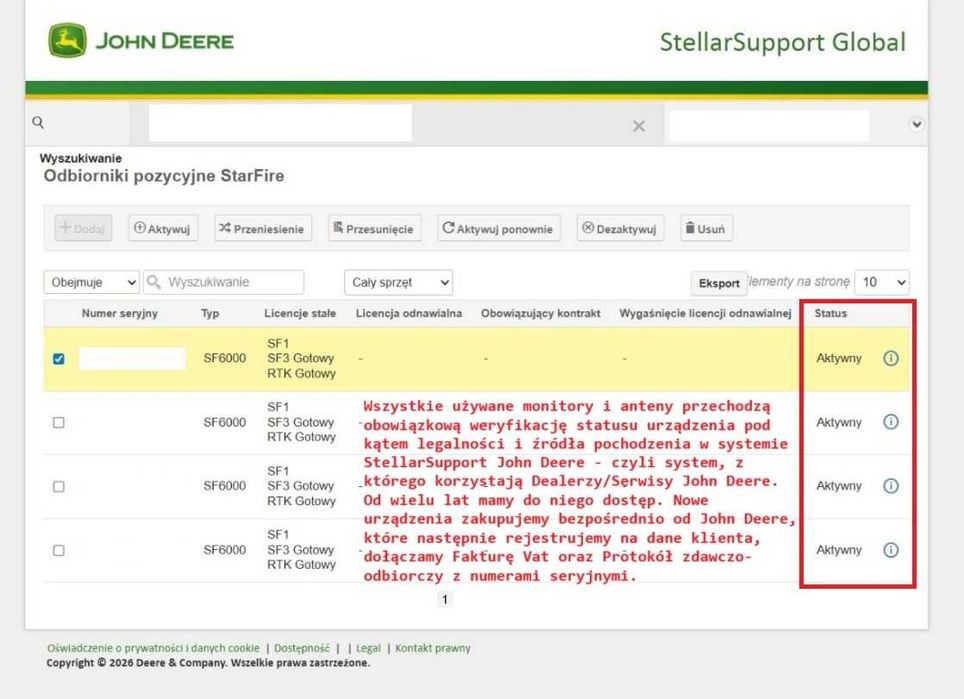Open the Kontakt prawny footer link
Screen dimensions: 964x699
point(433,648)
